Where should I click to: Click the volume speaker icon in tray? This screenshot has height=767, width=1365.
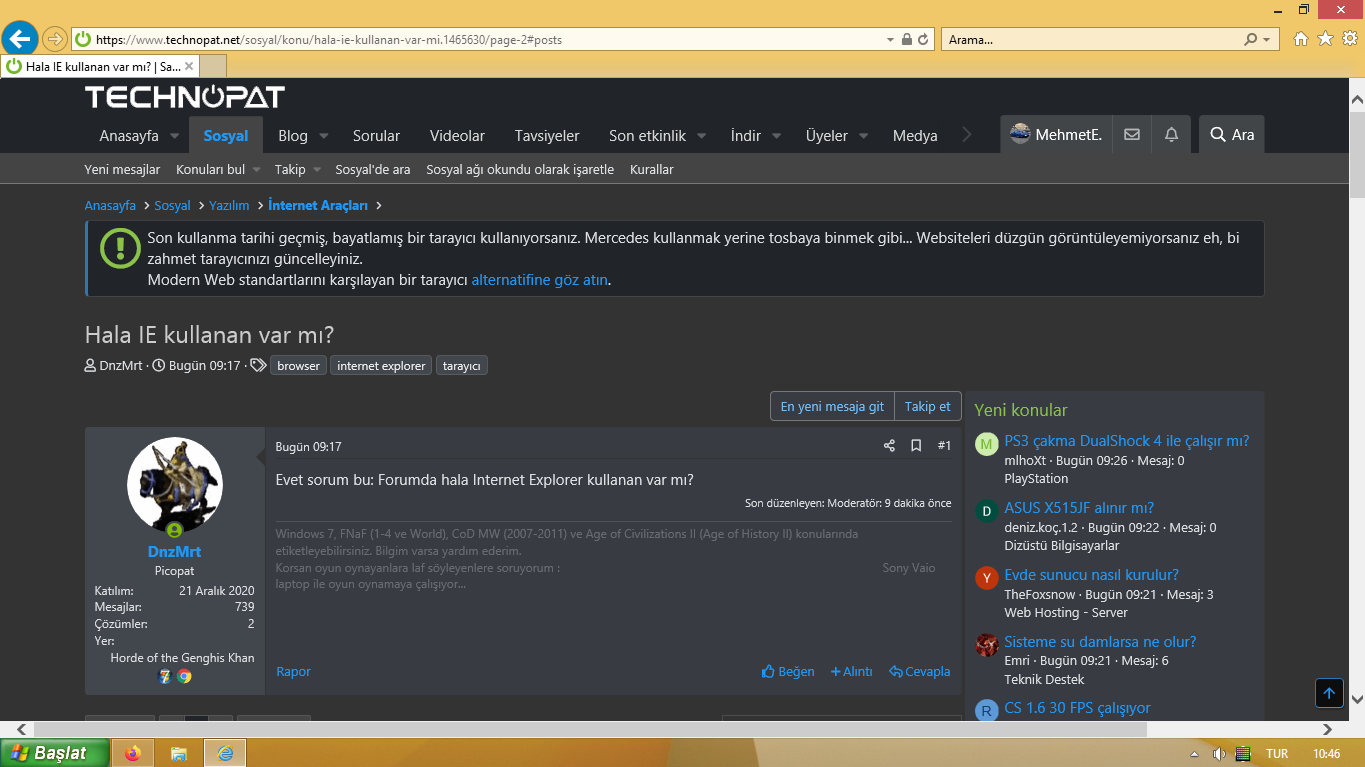[x=1219, y=753]
